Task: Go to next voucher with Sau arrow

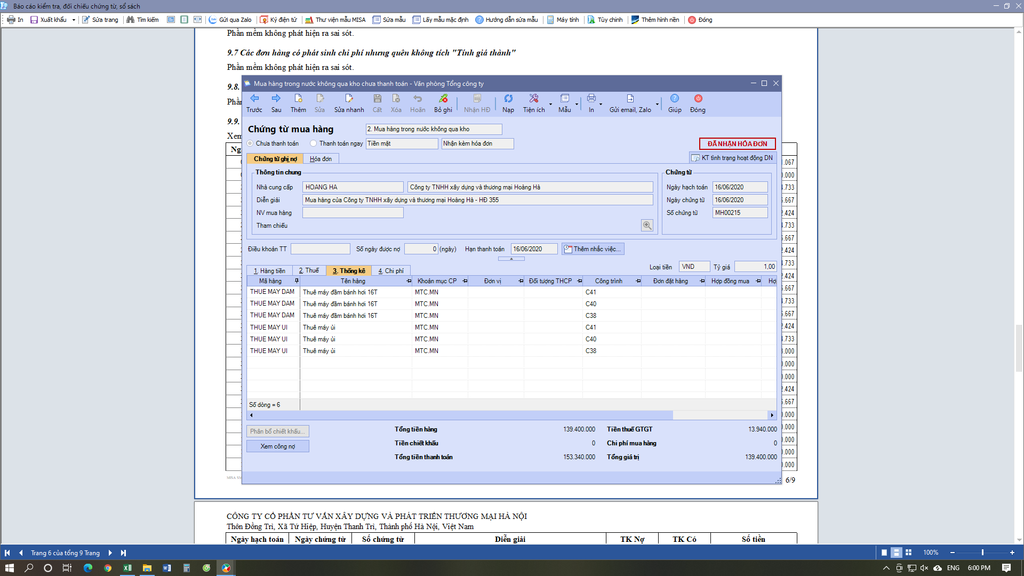Action: click(x=276, y=103)
